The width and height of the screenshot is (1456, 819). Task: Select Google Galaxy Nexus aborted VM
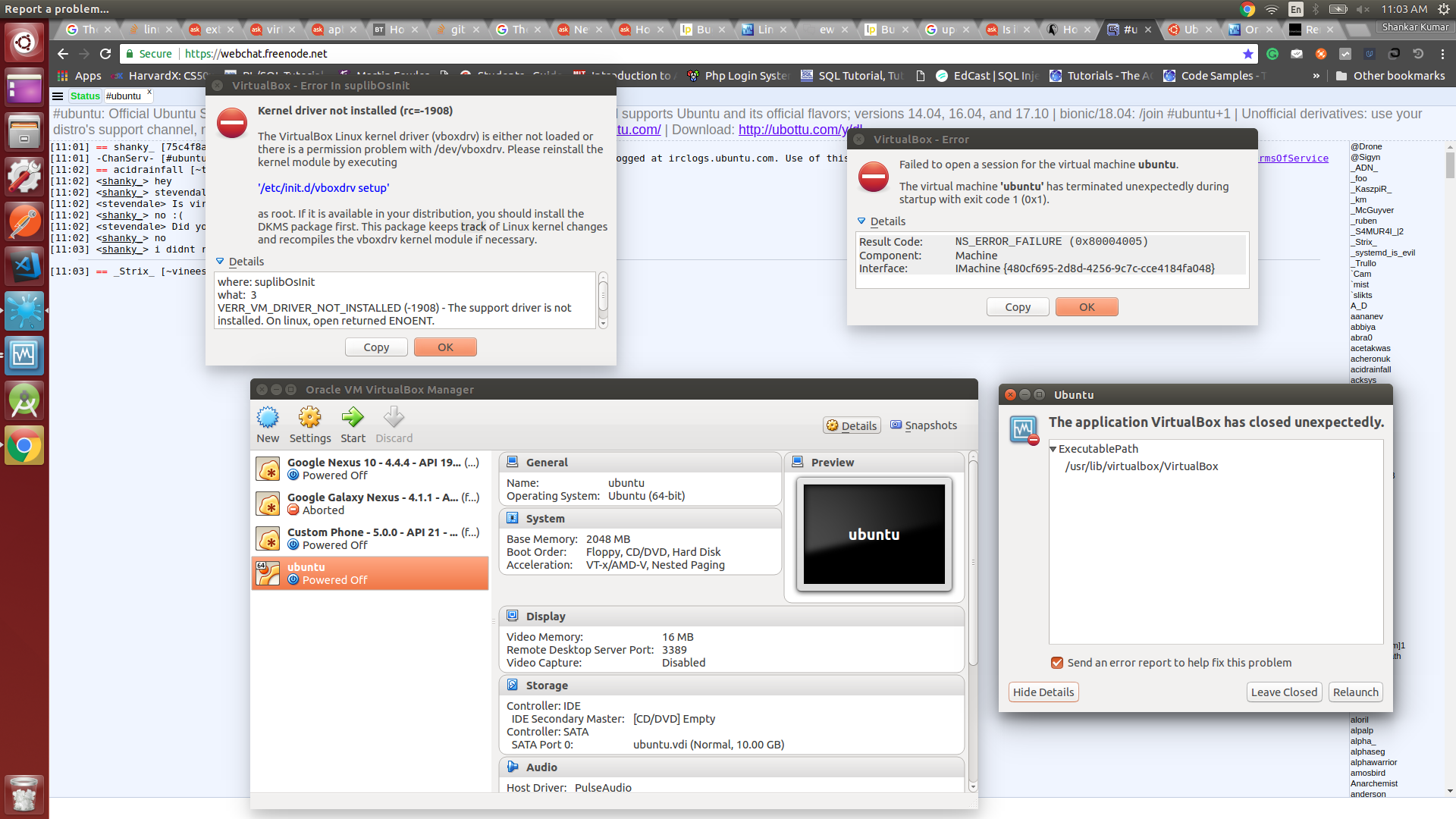pos(370,504)
